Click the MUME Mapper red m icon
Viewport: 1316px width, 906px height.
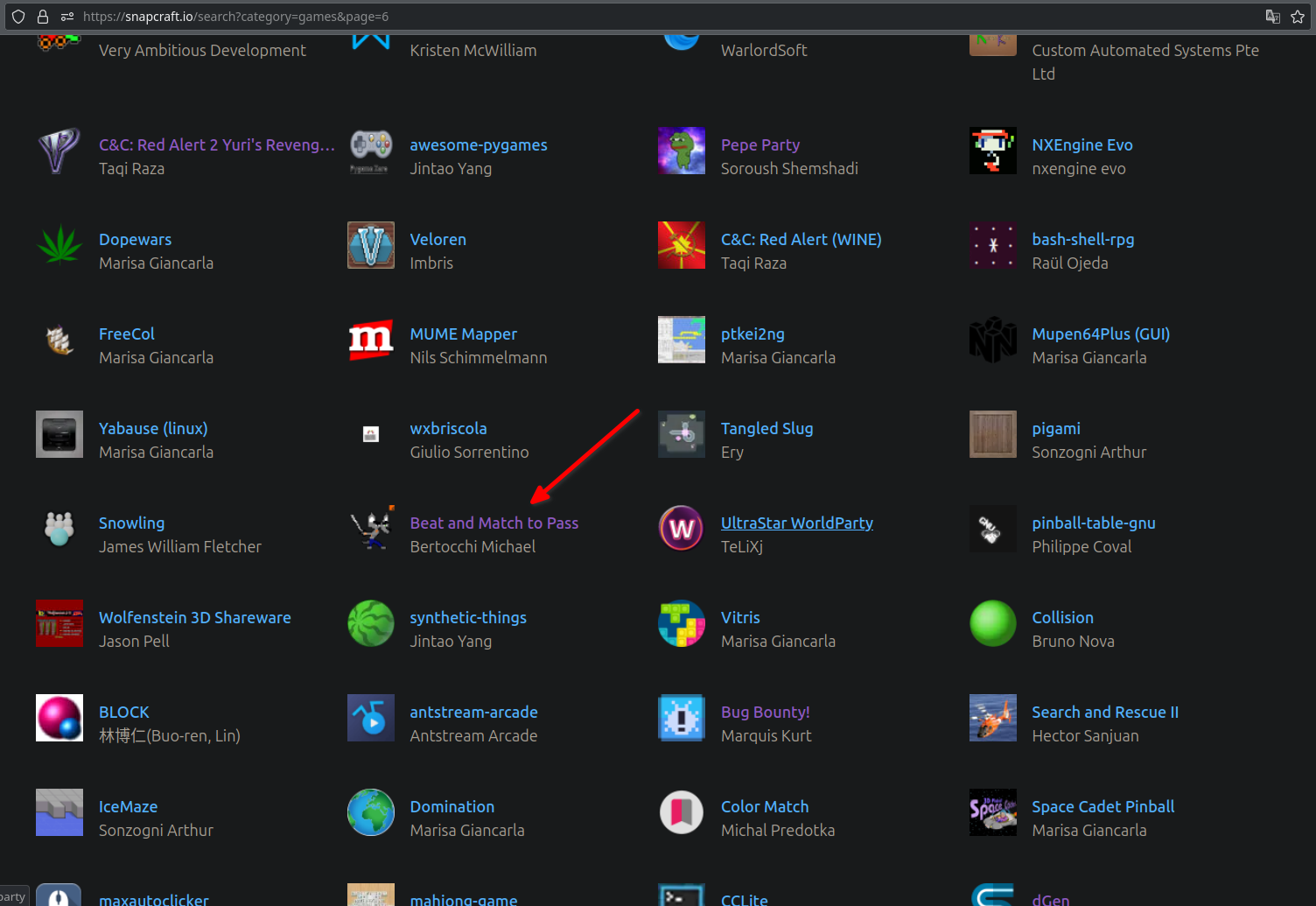[x=370, y=340]
